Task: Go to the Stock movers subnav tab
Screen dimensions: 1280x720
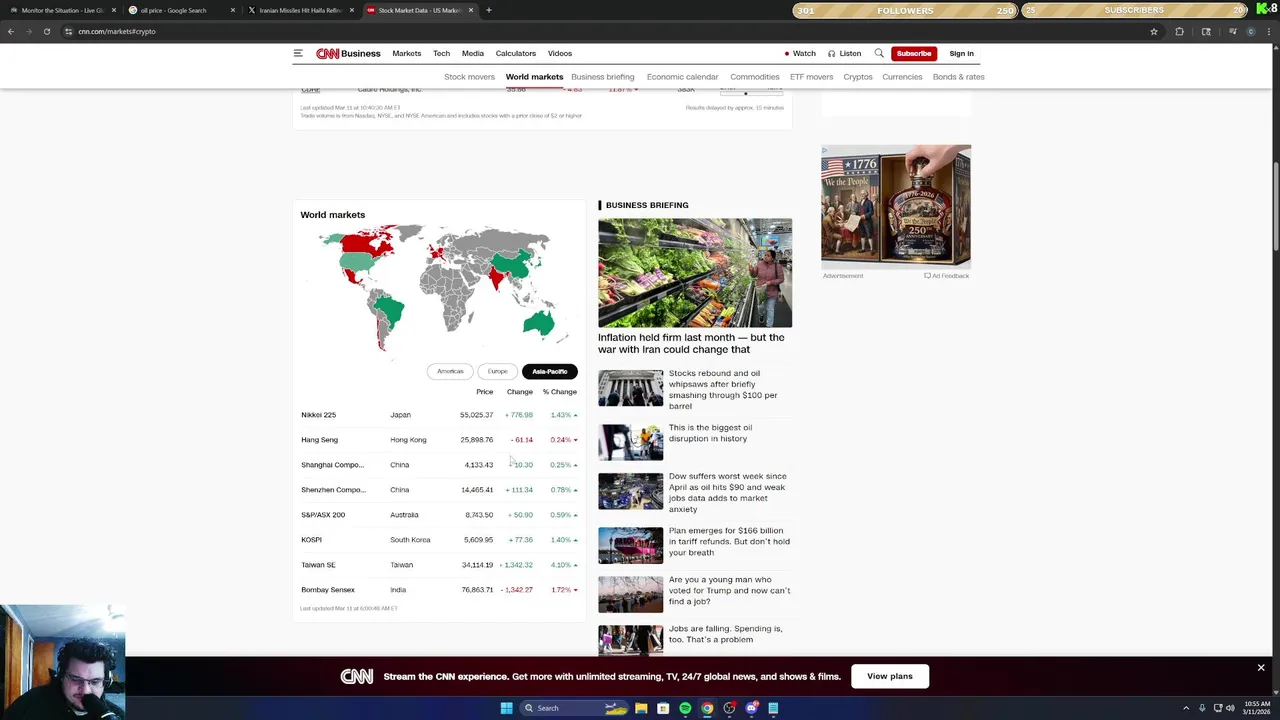Action: [469, 77]
